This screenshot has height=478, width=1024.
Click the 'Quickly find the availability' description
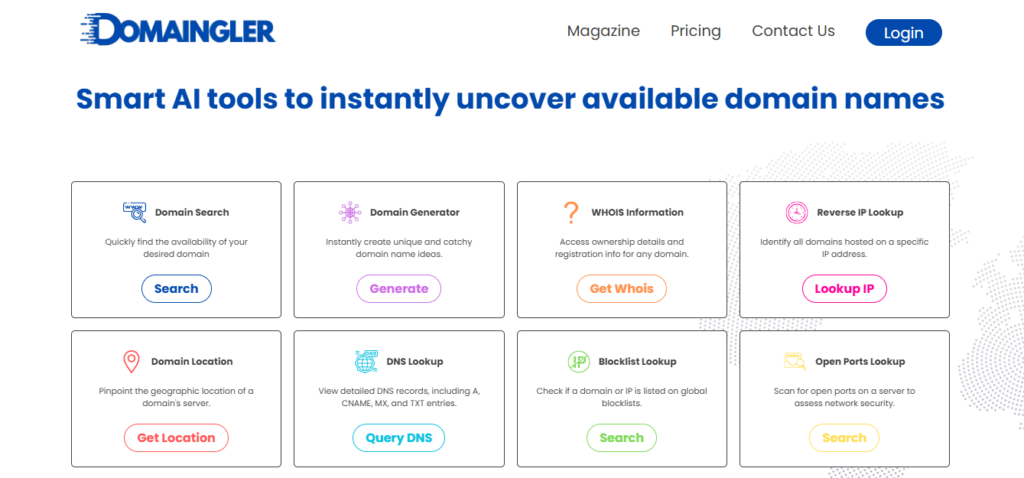click(x=176, y=247)
